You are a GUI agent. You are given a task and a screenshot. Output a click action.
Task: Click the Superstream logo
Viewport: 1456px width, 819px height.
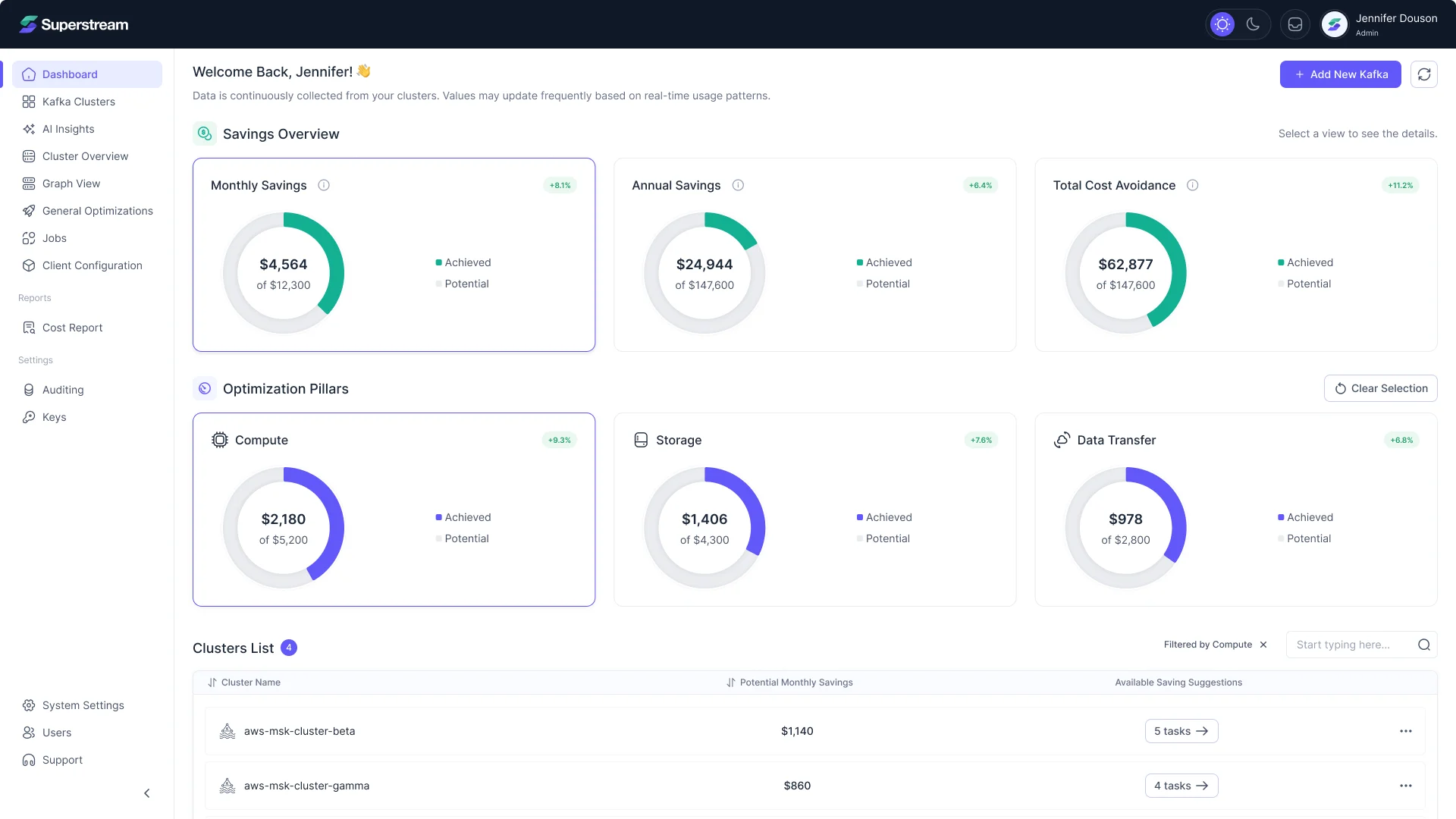(74, 24)
